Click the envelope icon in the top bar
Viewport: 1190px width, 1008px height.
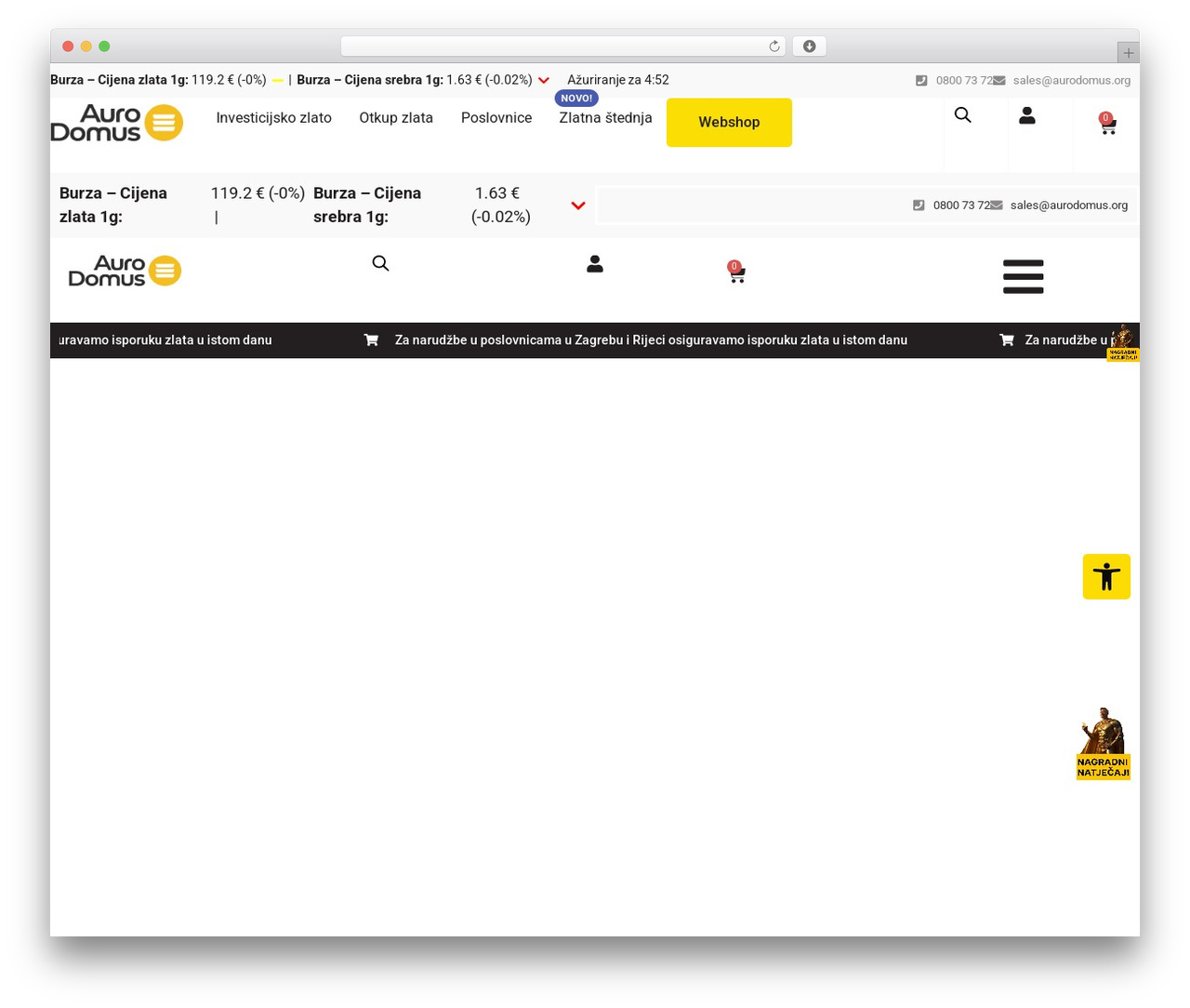[x=999, y=81]
